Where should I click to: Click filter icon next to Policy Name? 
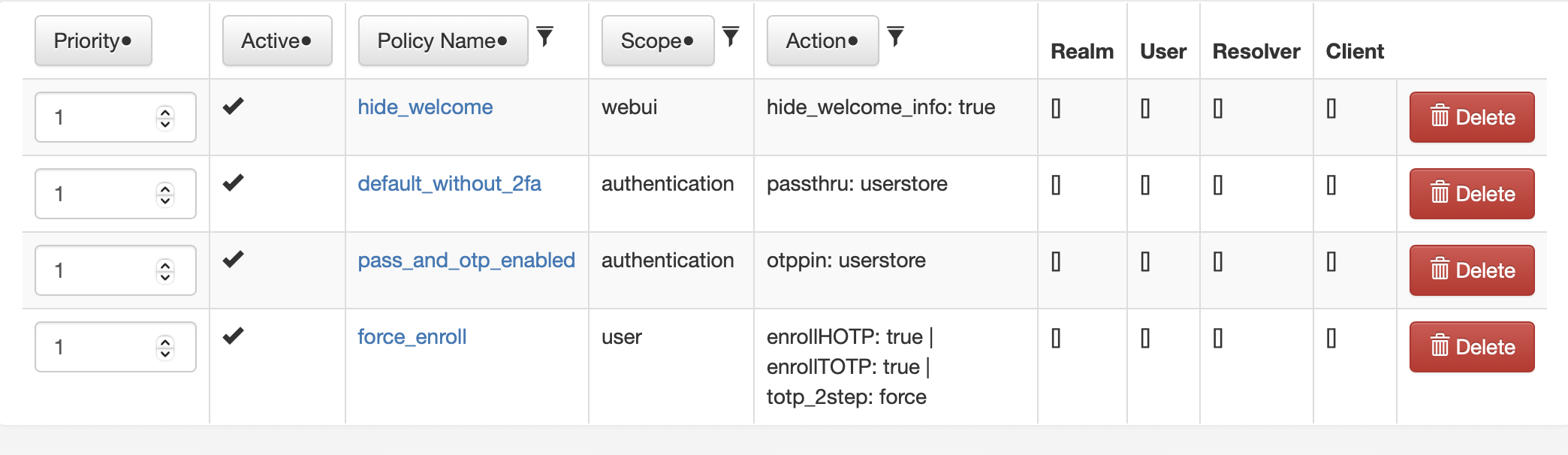pyautogui.click(x=545, y=36)
